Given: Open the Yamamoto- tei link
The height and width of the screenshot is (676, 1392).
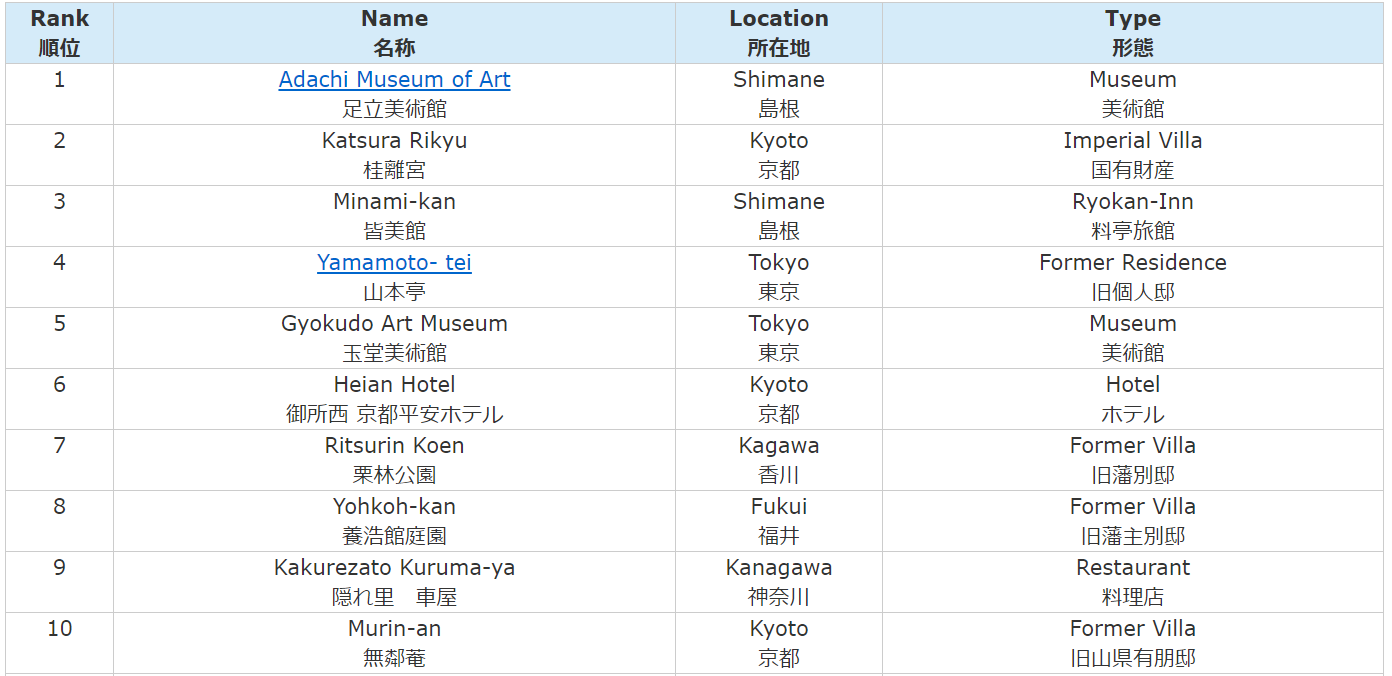Looking at the screenshot, I should coord(394,263).
